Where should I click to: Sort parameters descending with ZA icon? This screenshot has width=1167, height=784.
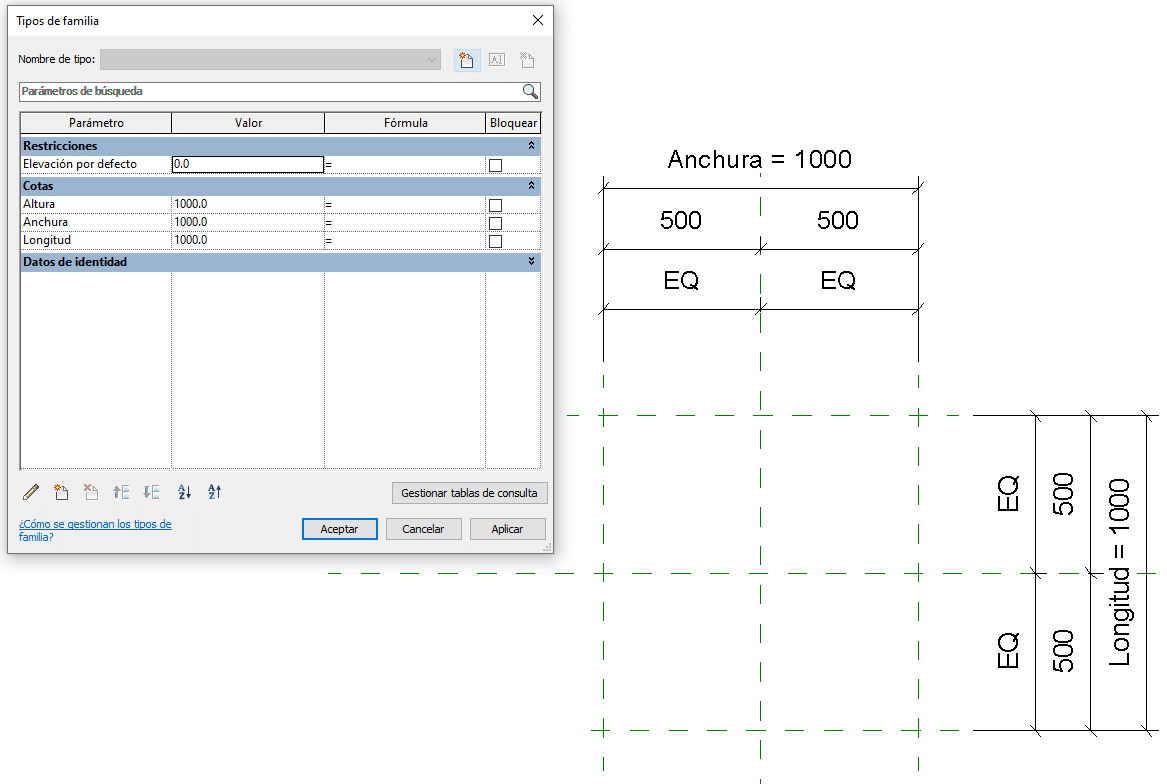215,491
